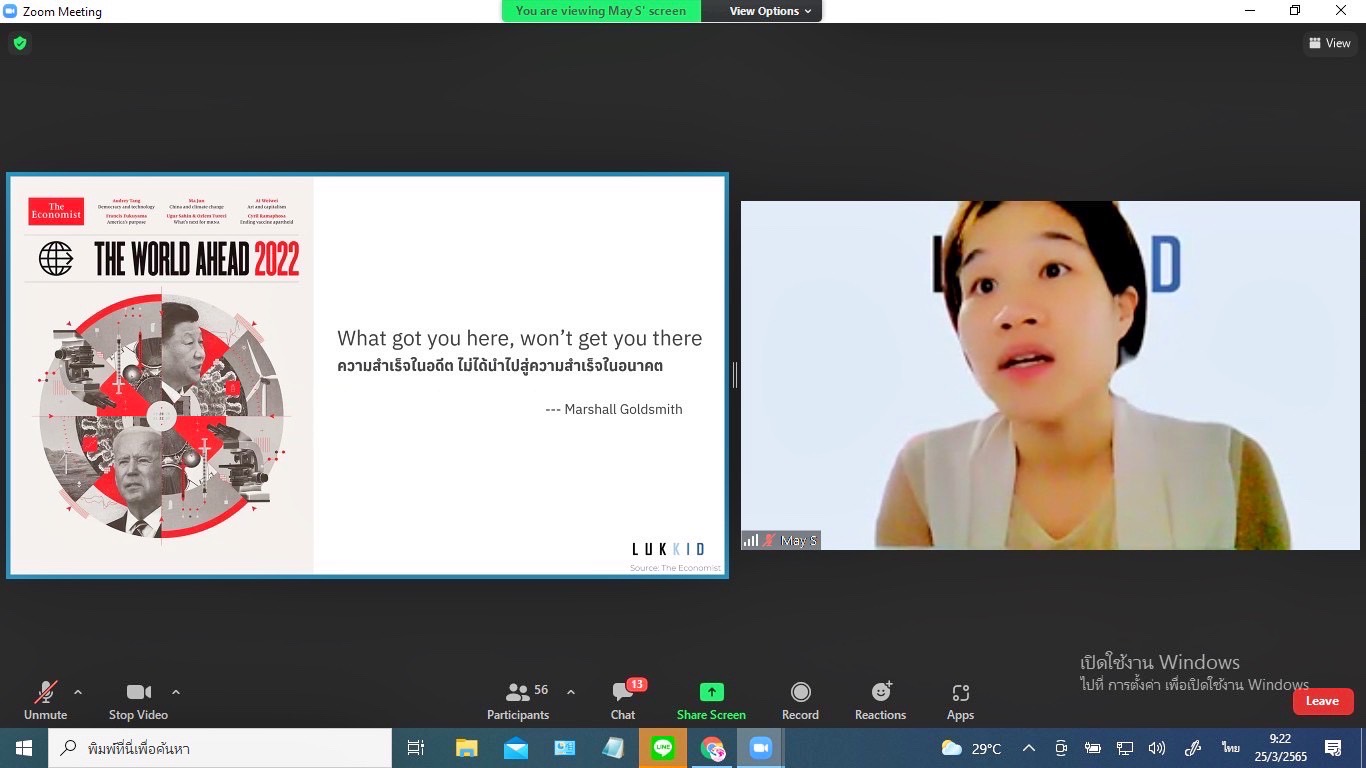Open network status tray icon
This screenshot has height=768, width=1366.
(x=1125, y=748)
